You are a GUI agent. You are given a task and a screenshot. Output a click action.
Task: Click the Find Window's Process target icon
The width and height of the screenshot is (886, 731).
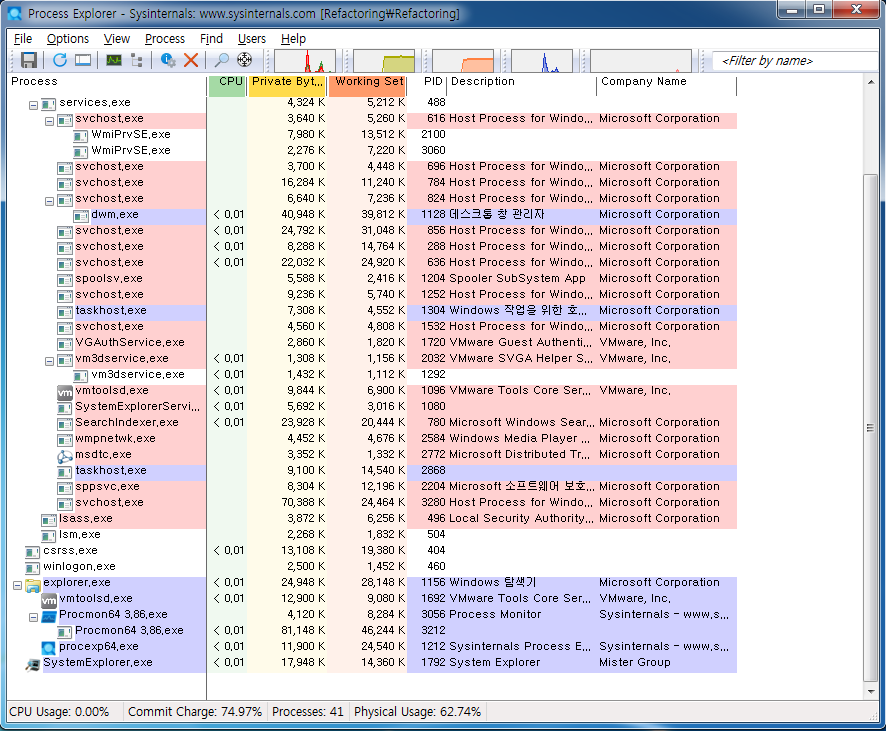pos(244,60)
